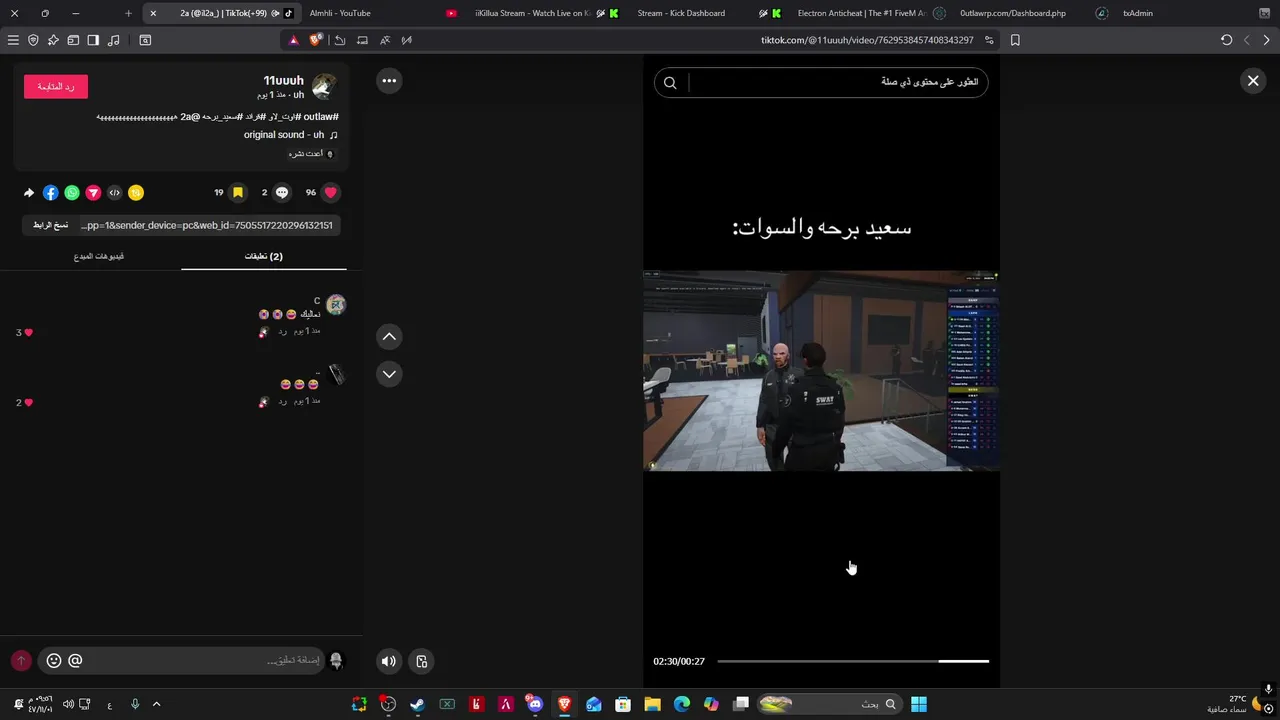Like the video with the red heart icon
1280x720 pixels.
click(331, 193)
